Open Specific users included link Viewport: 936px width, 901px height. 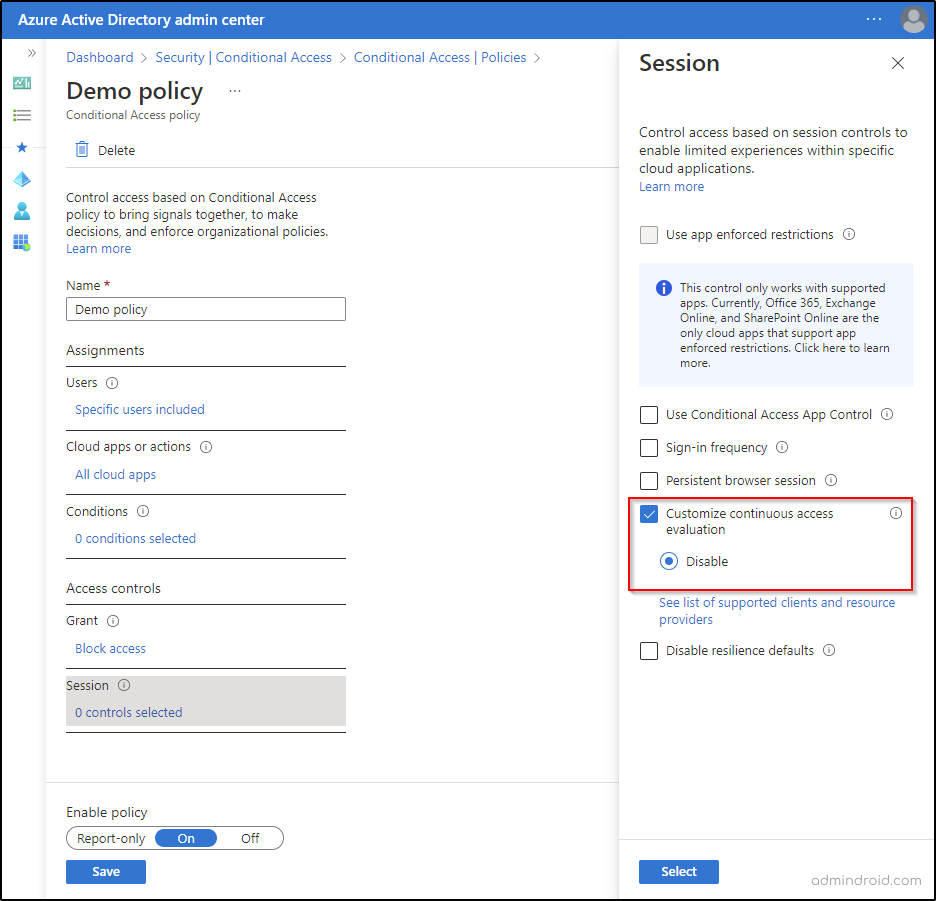tap(140, 410)
